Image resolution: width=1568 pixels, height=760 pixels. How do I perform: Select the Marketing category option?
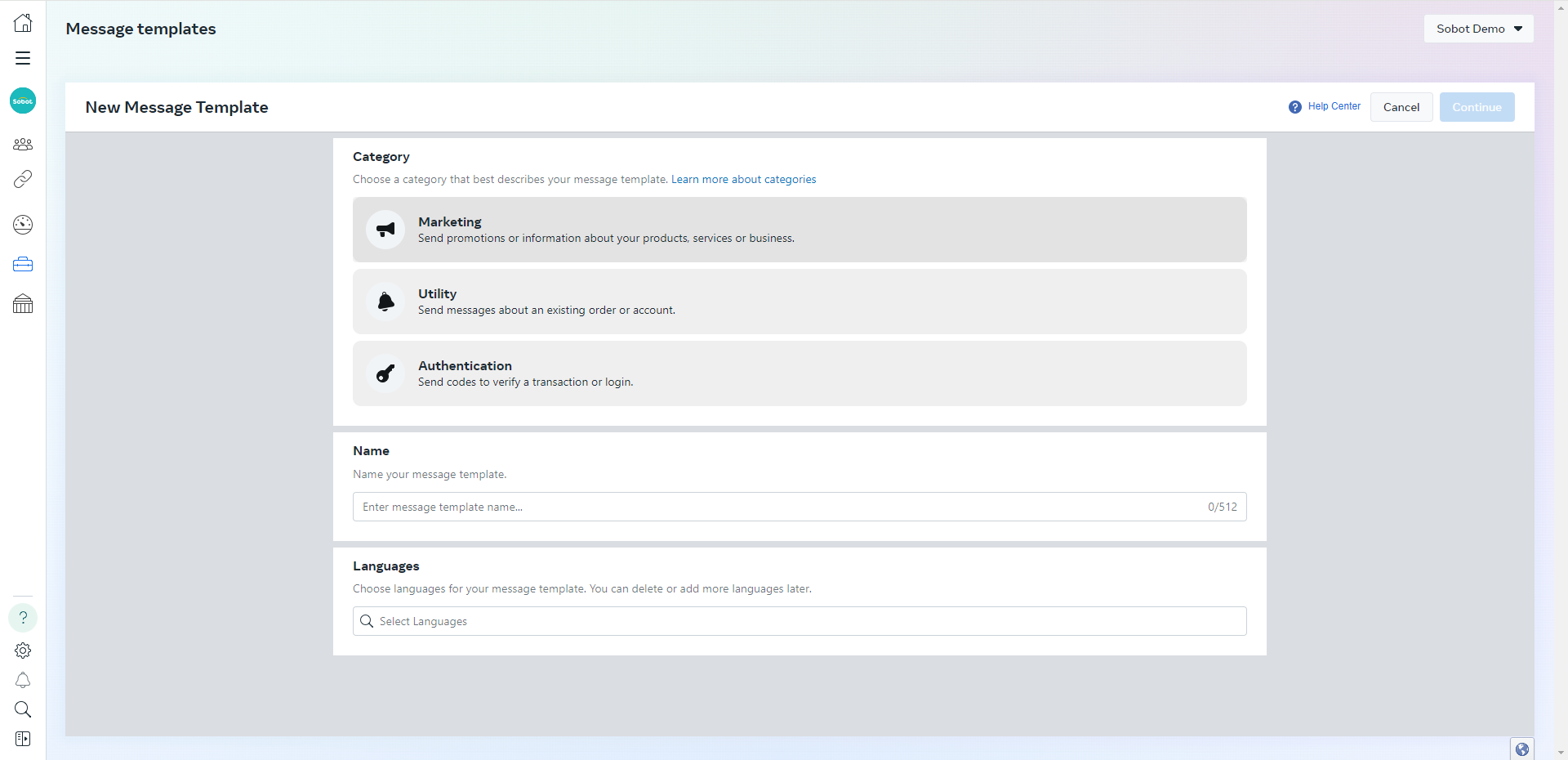point(800,230)
